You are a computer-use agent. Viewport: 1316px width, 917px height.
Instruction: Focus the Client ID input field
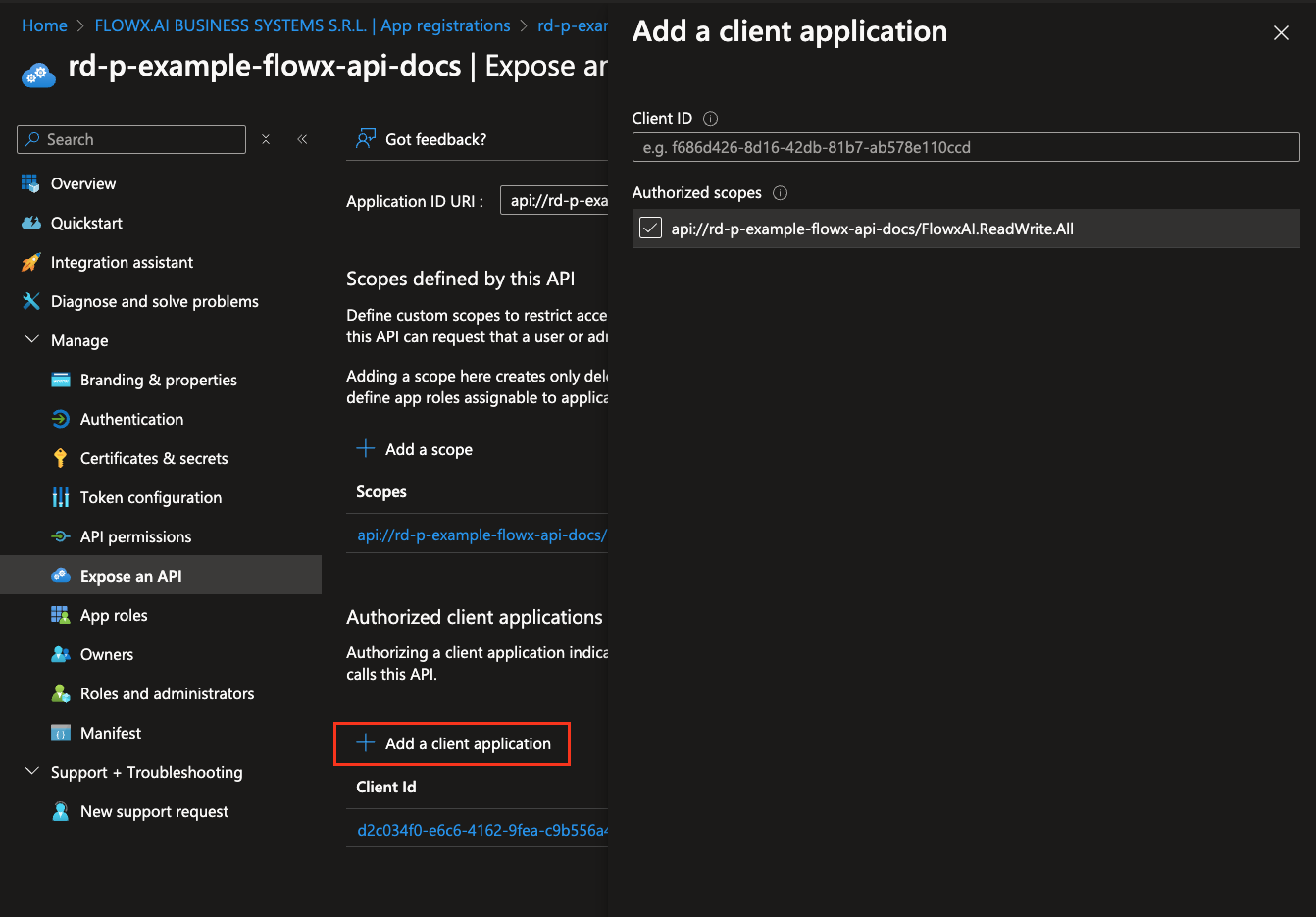point(966,147)
